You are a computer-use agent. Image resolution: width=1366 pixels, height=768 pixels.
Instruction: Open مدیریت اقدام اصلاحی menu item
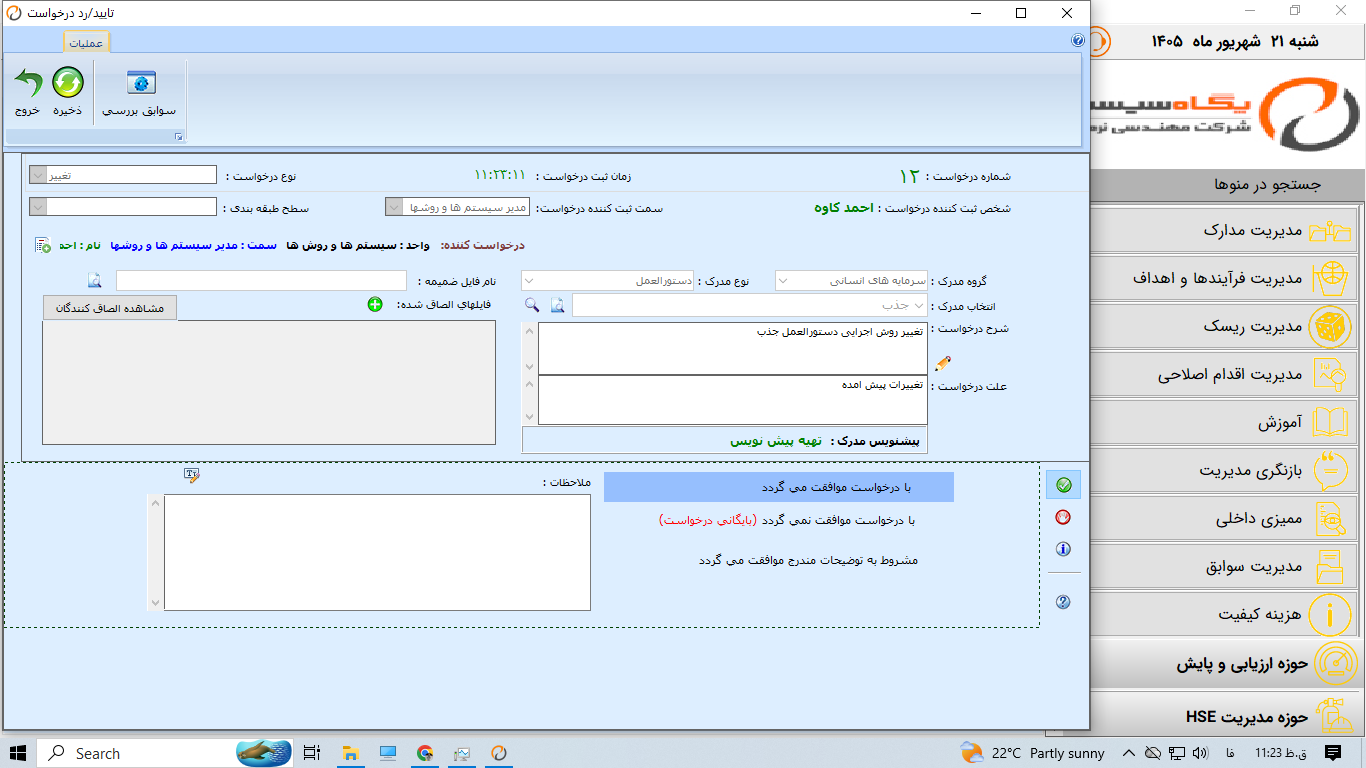click(x=1224, y=375)
